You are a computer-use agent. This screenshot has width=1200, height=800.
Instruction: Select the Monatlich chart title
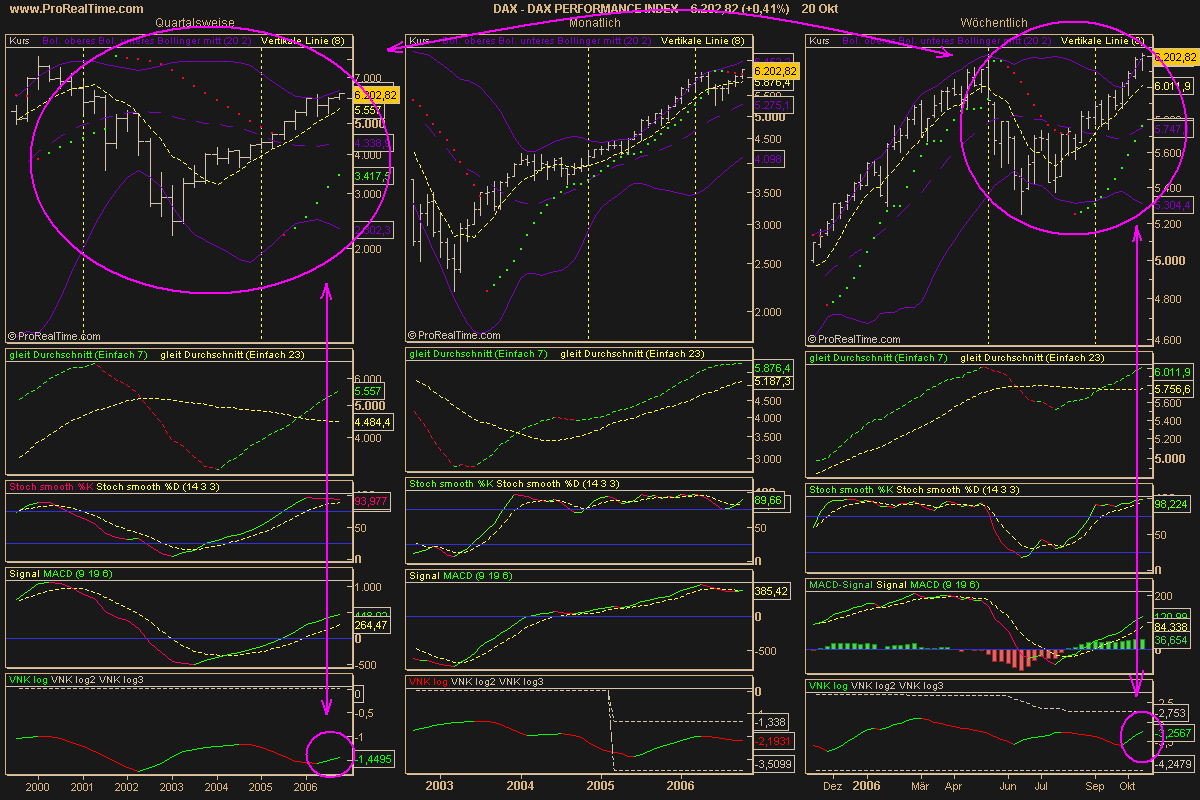click(593, 22)
